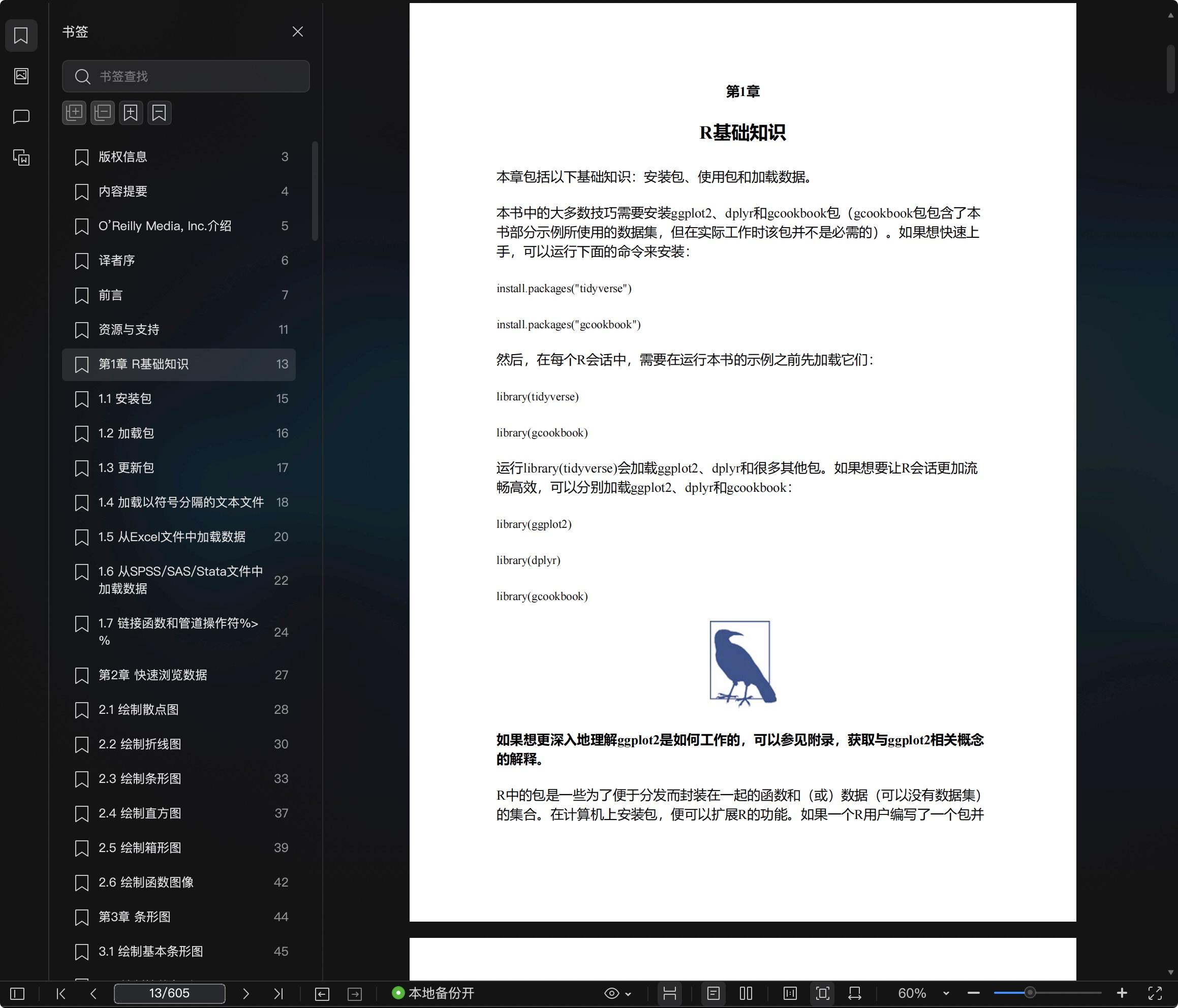Open the document conversion icon in left rail
1178x1008 pixels.
21,157
